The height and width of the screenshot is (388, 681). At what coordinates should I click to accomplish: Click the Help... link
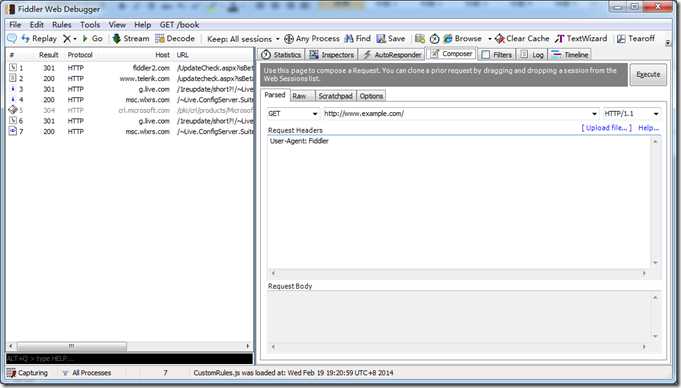click(x=648, y=128)
